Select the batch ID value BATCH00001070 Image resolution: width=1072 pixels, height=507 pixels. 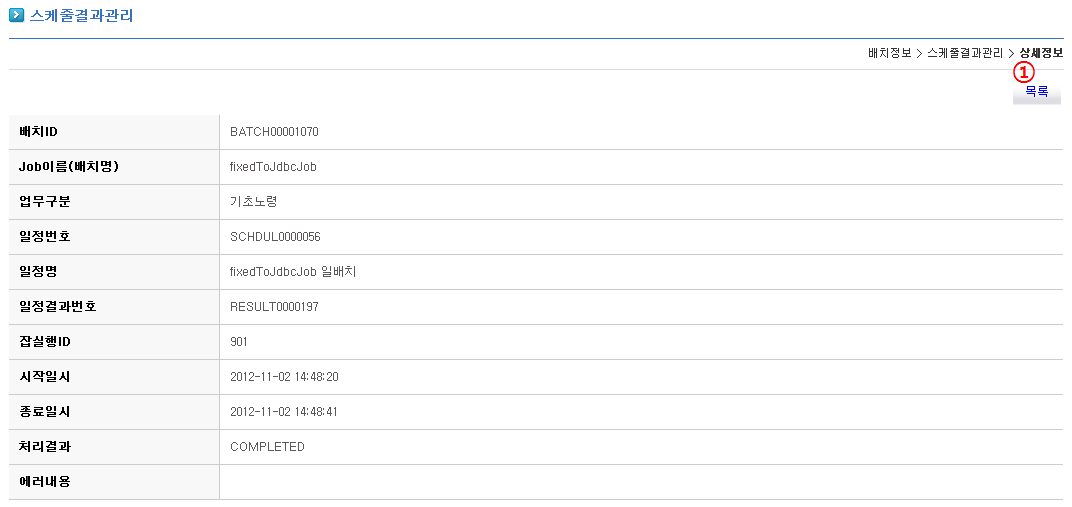(x=274, y=132)
